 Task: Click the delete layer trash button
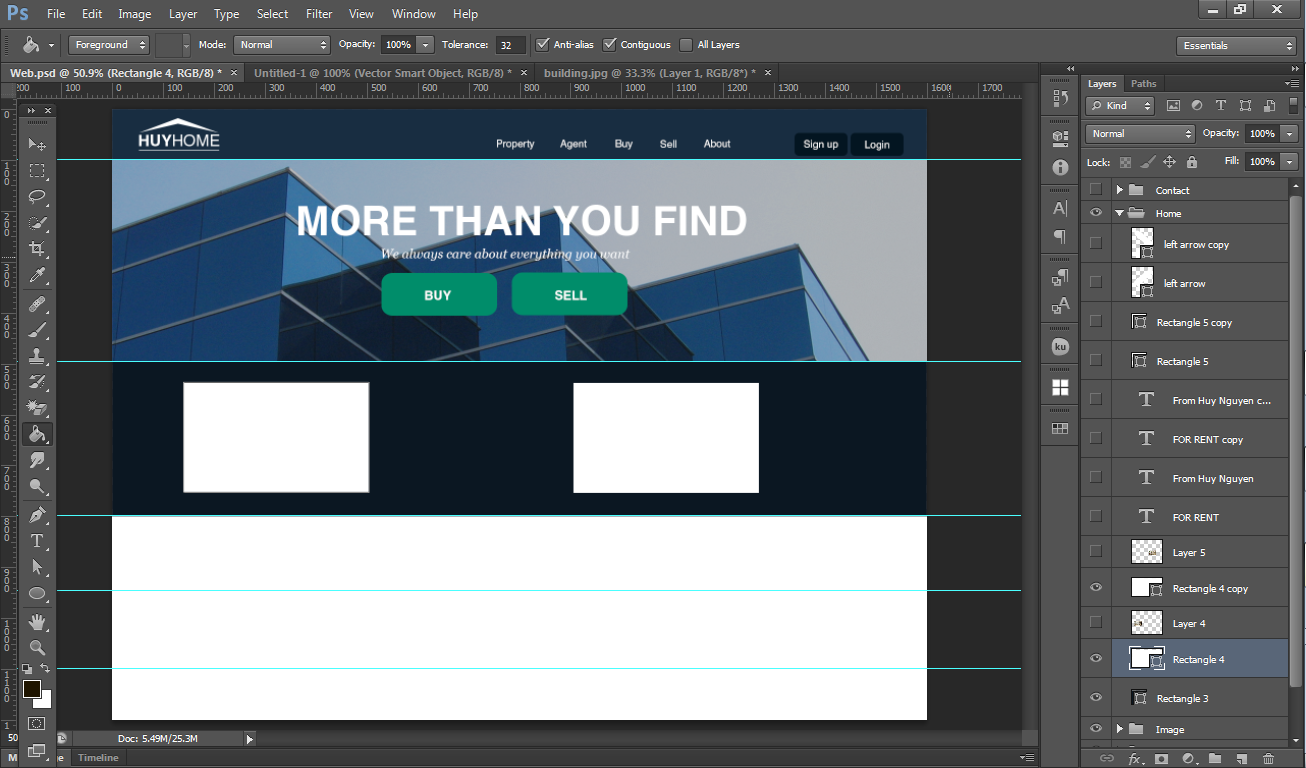coord(1269,759)
